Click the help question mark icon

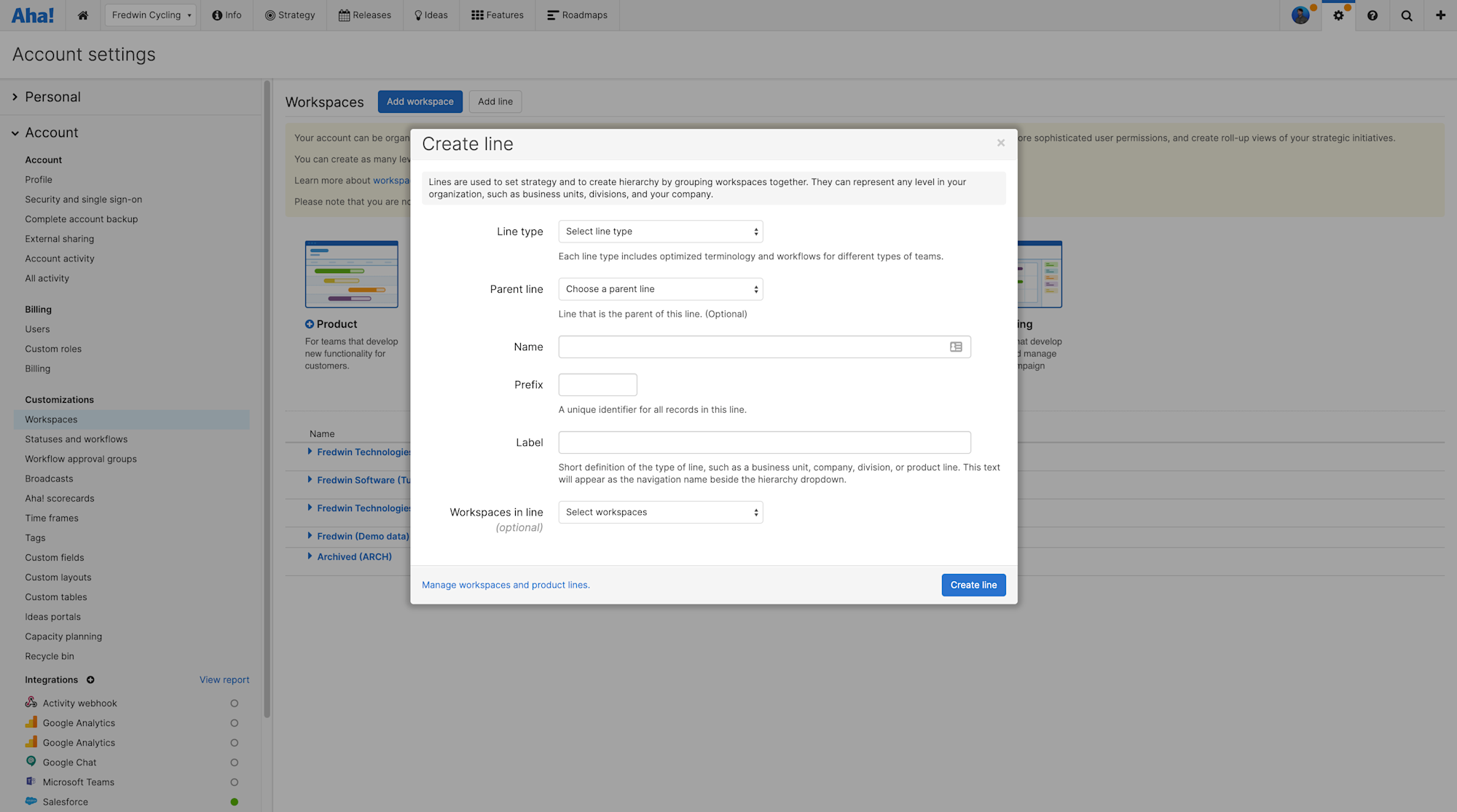[1372, 15]
